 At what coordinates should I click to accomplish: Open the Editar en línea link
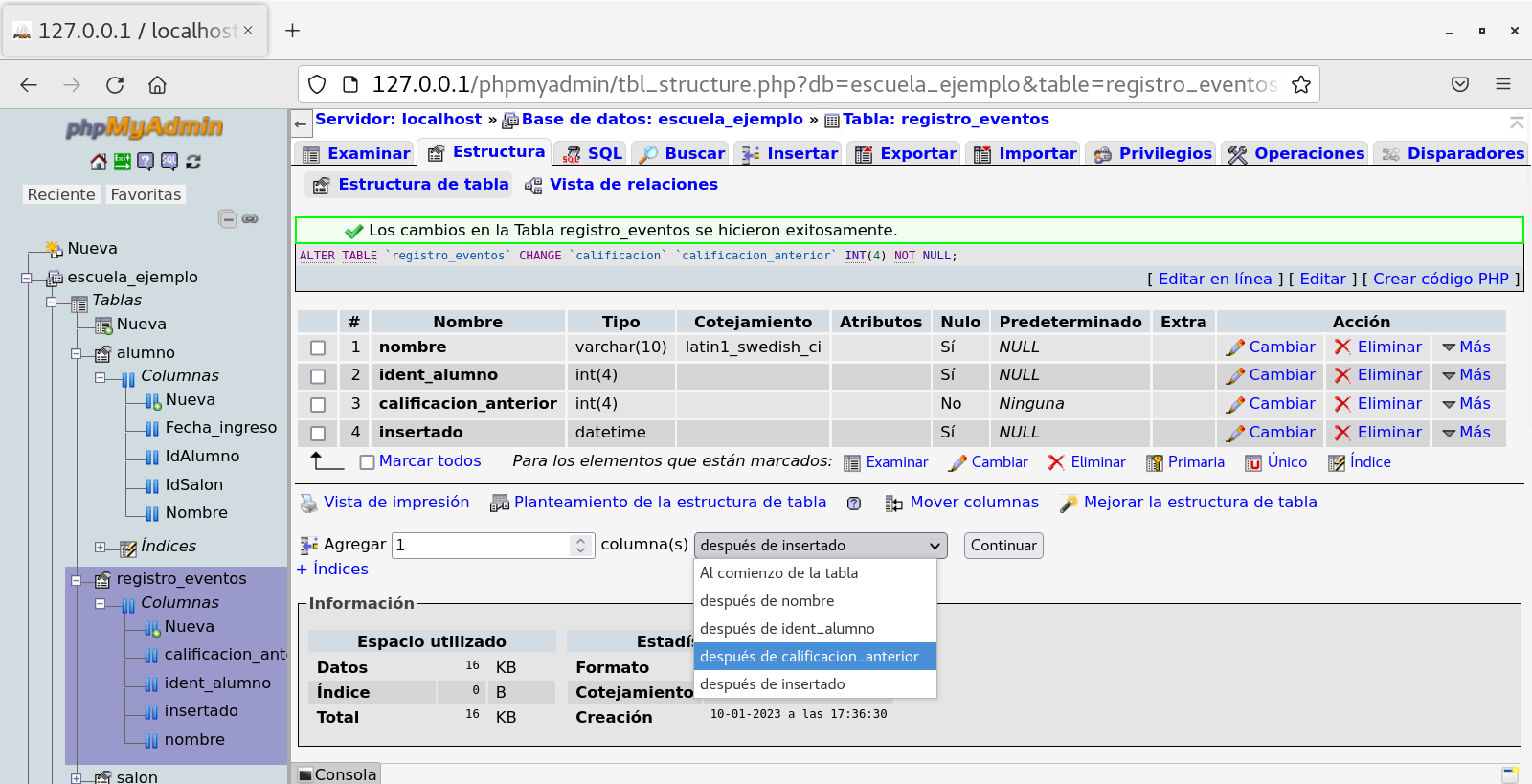pyautogui.click(x=1214, y=279)
